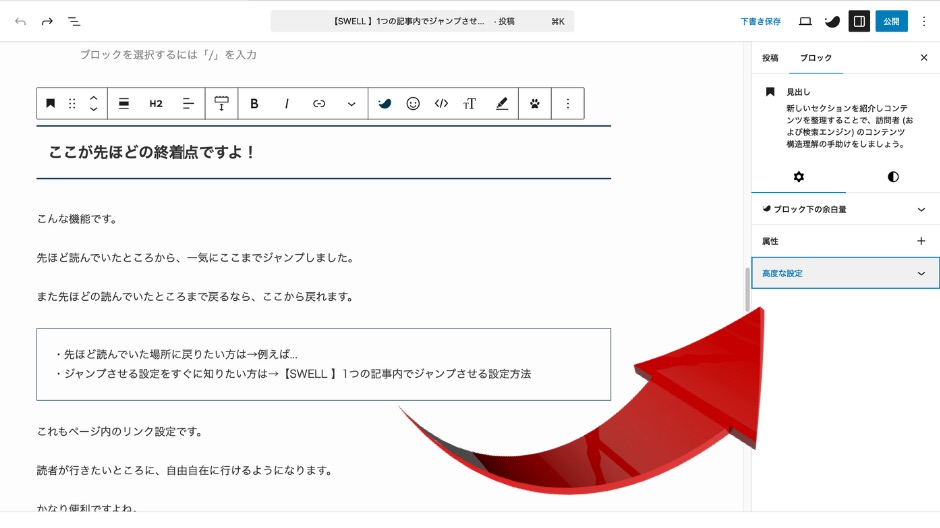
Task: Click the heading block type bookmark icon
Action: point(50,104)
